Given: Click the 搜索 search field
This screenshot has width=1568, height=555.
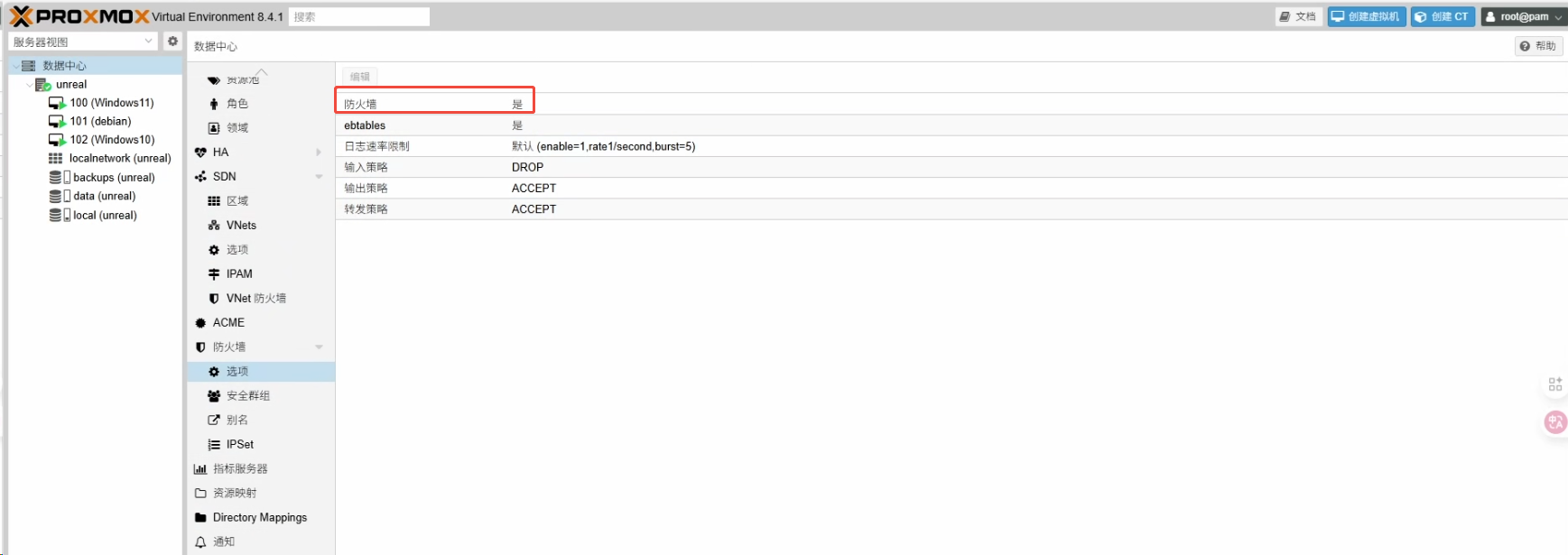Looking at the screenshot, I should tap(358, 16).
